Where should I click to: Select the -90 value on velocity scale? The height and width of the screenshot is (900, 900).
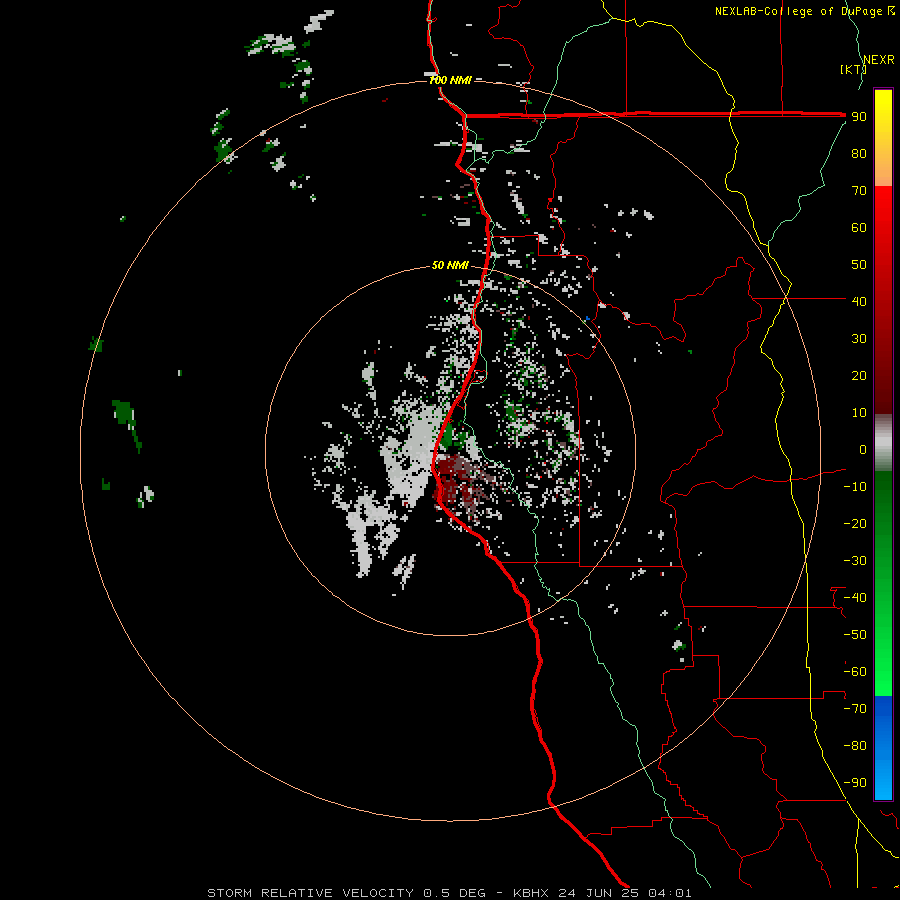coord(855,783)
